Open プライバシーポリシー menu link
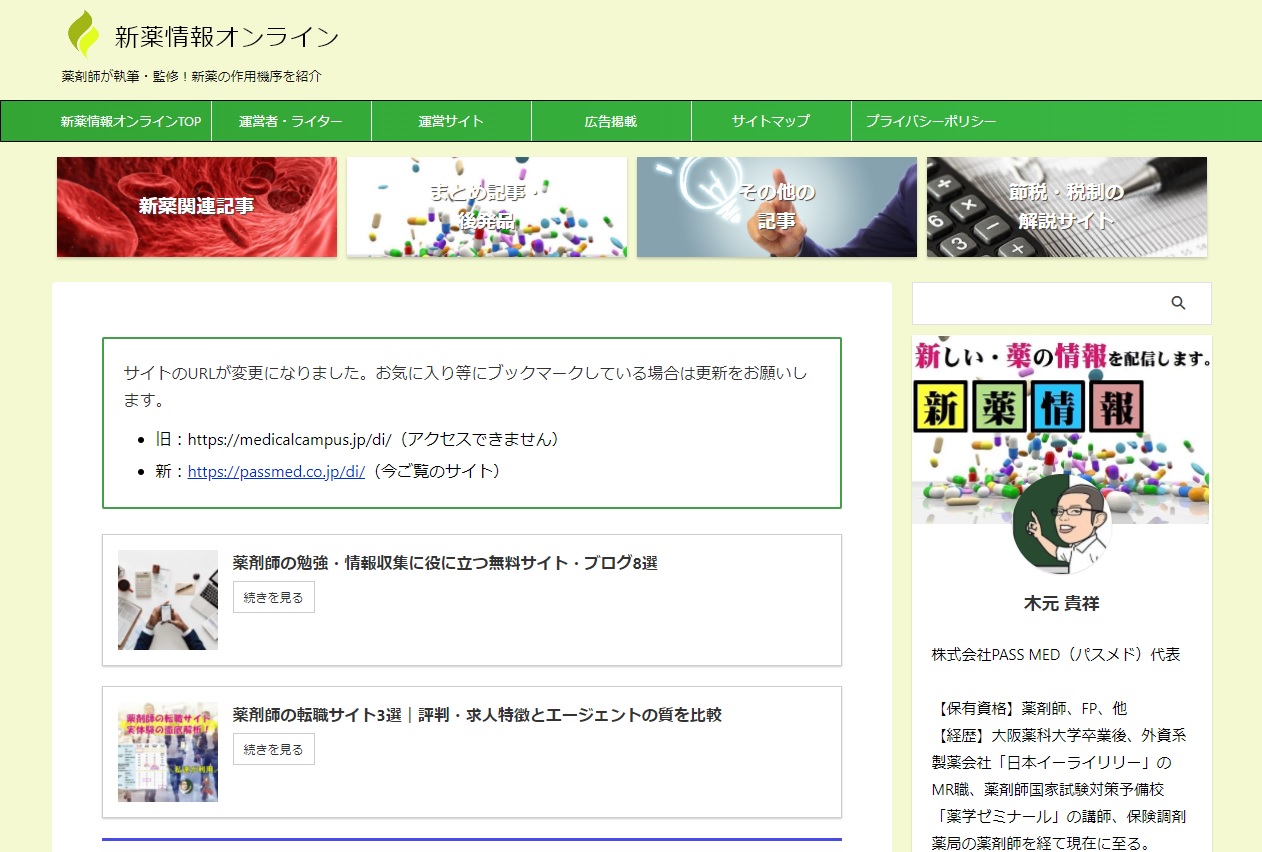Image resolution: width=1262 pixels, height=852 pixels. [x=931, y=121]
